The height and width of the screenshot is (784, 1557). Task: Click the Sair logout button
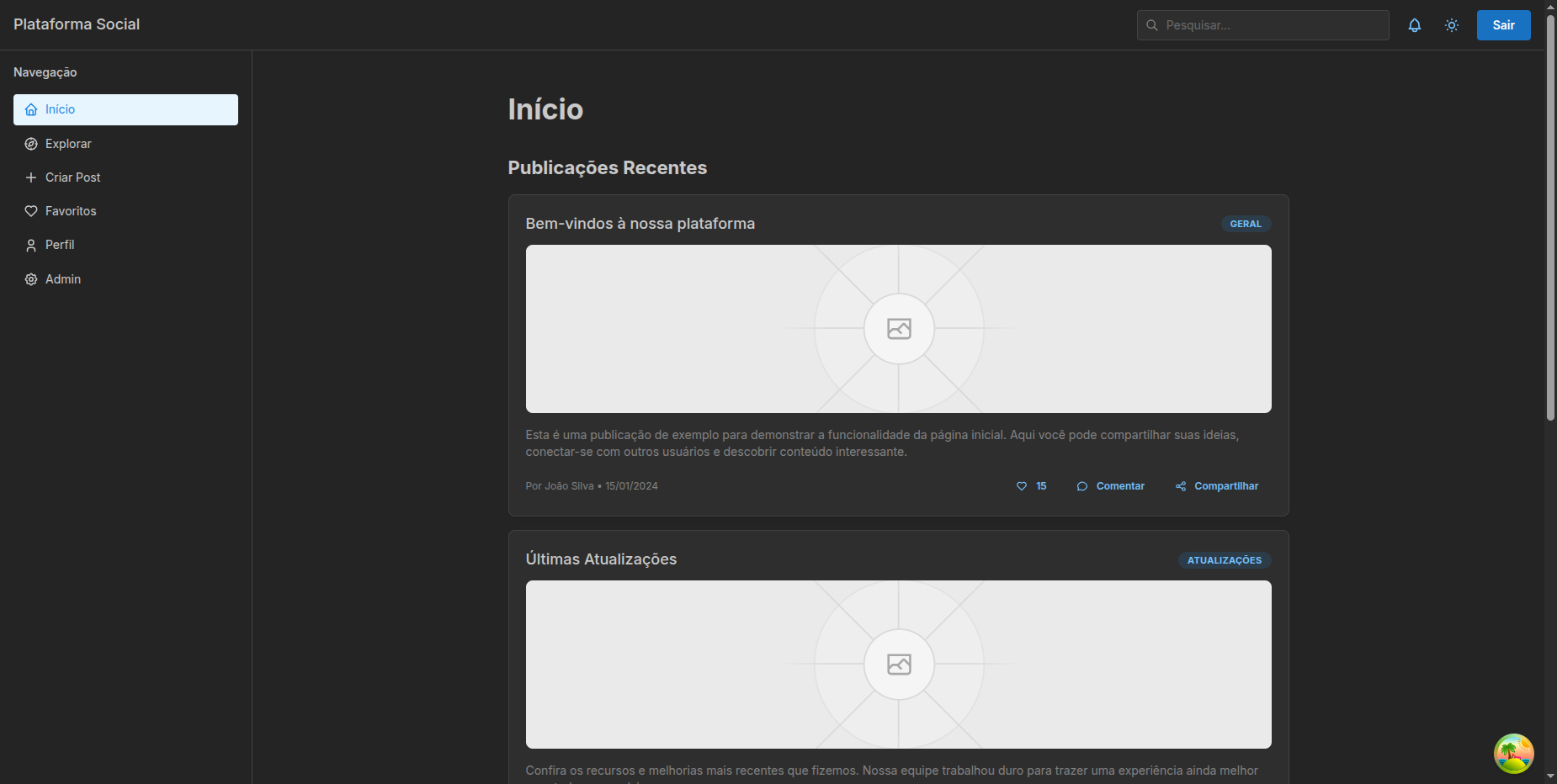[x=1503, y=25]
